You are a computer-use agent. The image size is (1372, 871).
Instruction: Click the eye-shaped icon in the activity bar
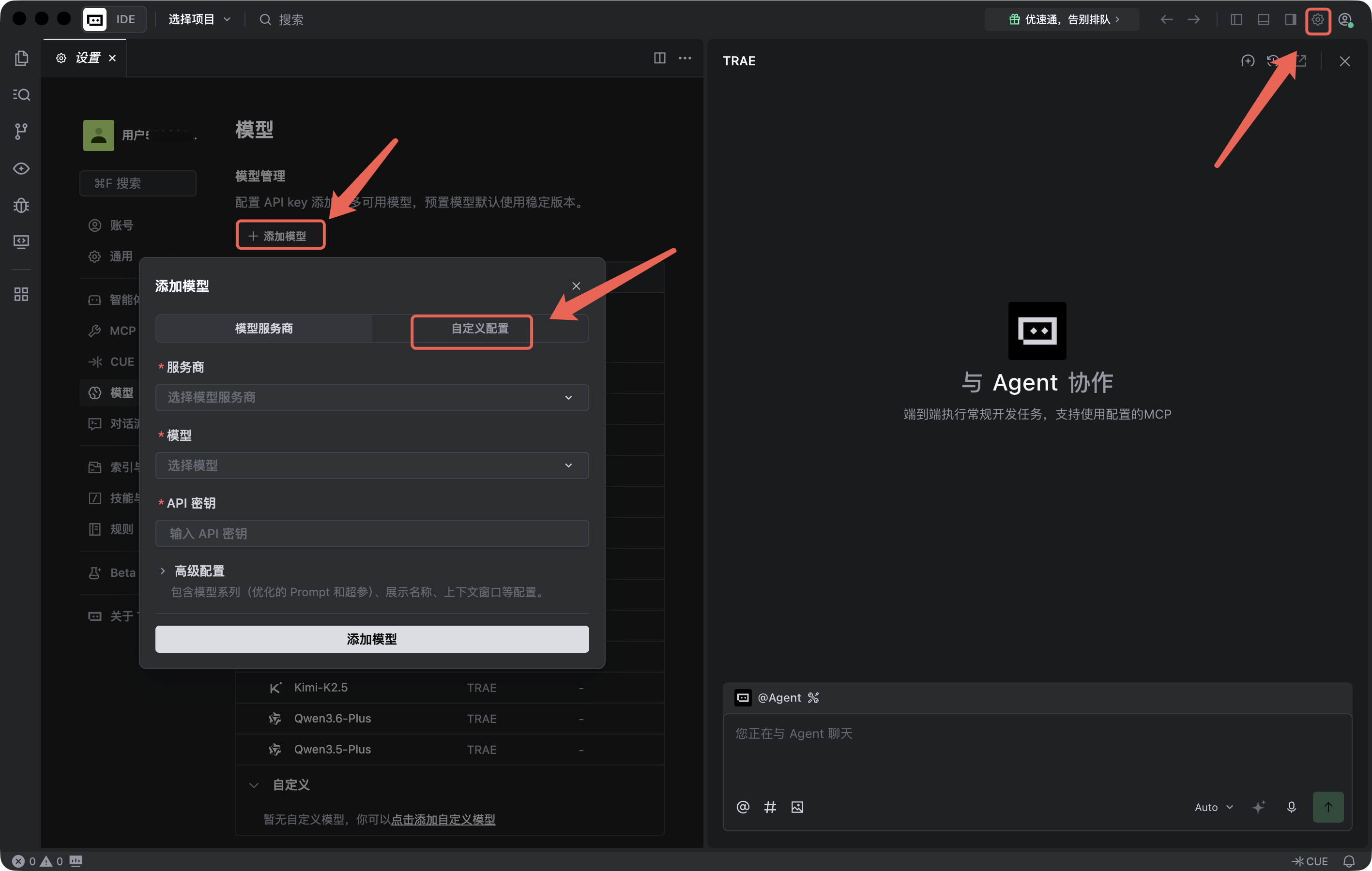point(21,168)
